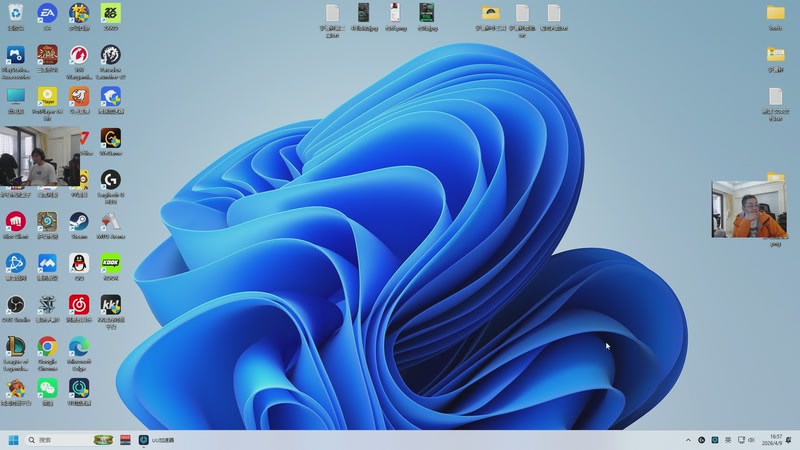Open the search highlight picture in taskbar
Screen dimensions: 800x450
[x=103, y=440]
